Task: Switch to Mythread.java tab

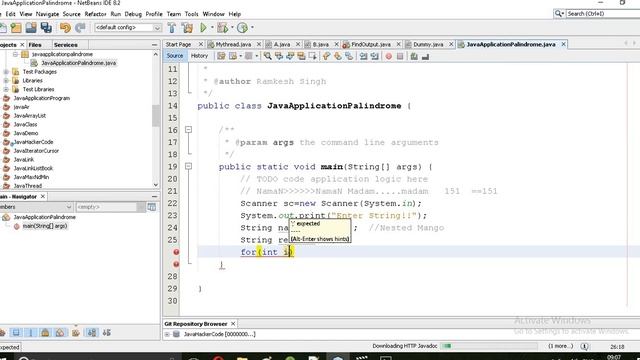Action: pos(233,44)
